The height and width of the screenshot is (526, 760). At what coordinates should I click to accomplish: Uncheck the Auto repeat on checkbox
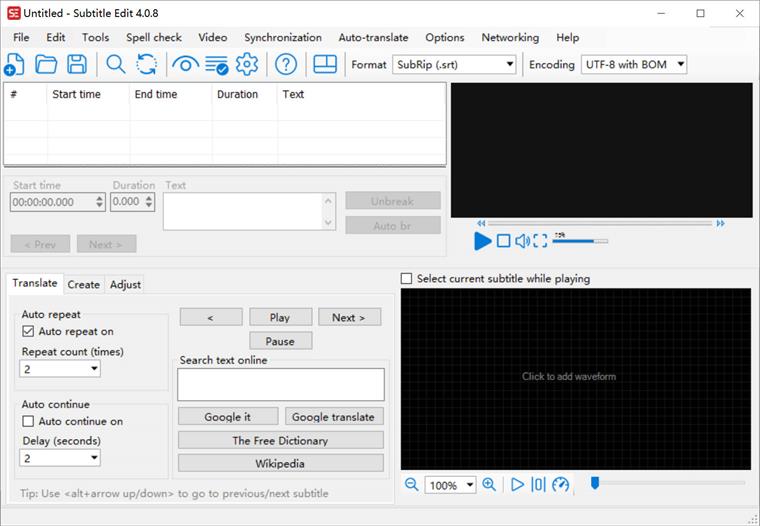coord(28,331)
